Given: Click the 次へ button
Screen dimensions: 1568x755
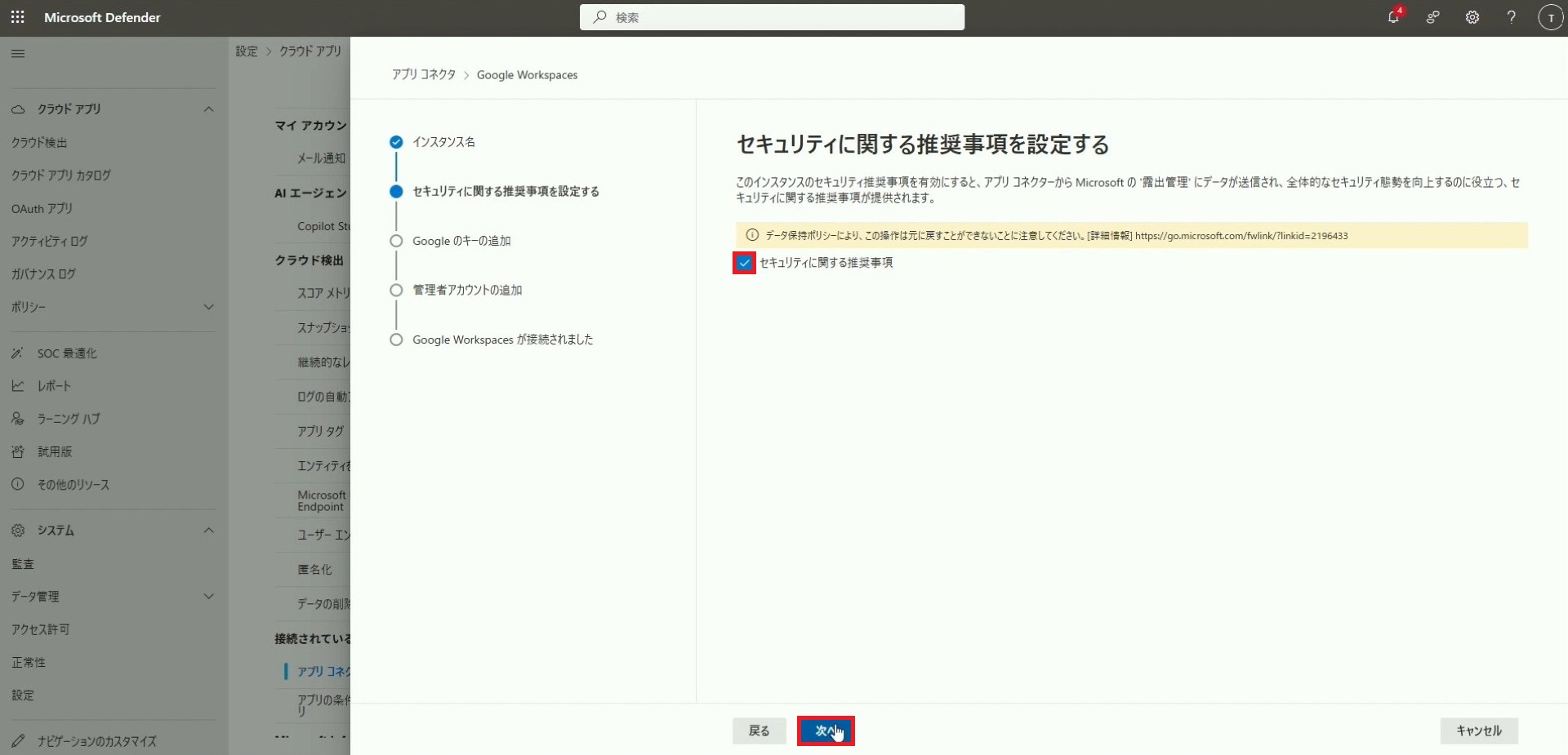Looking at the screenshot, I should (825, 731).
